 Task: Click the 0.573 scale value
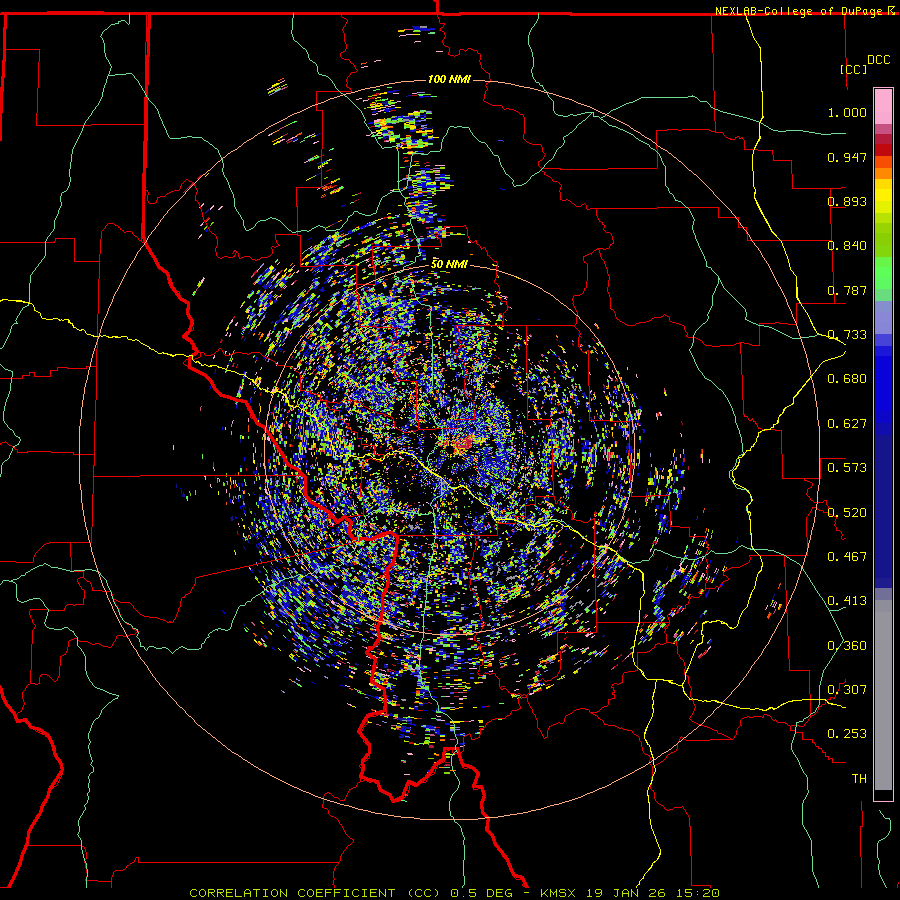pos(847,468)
